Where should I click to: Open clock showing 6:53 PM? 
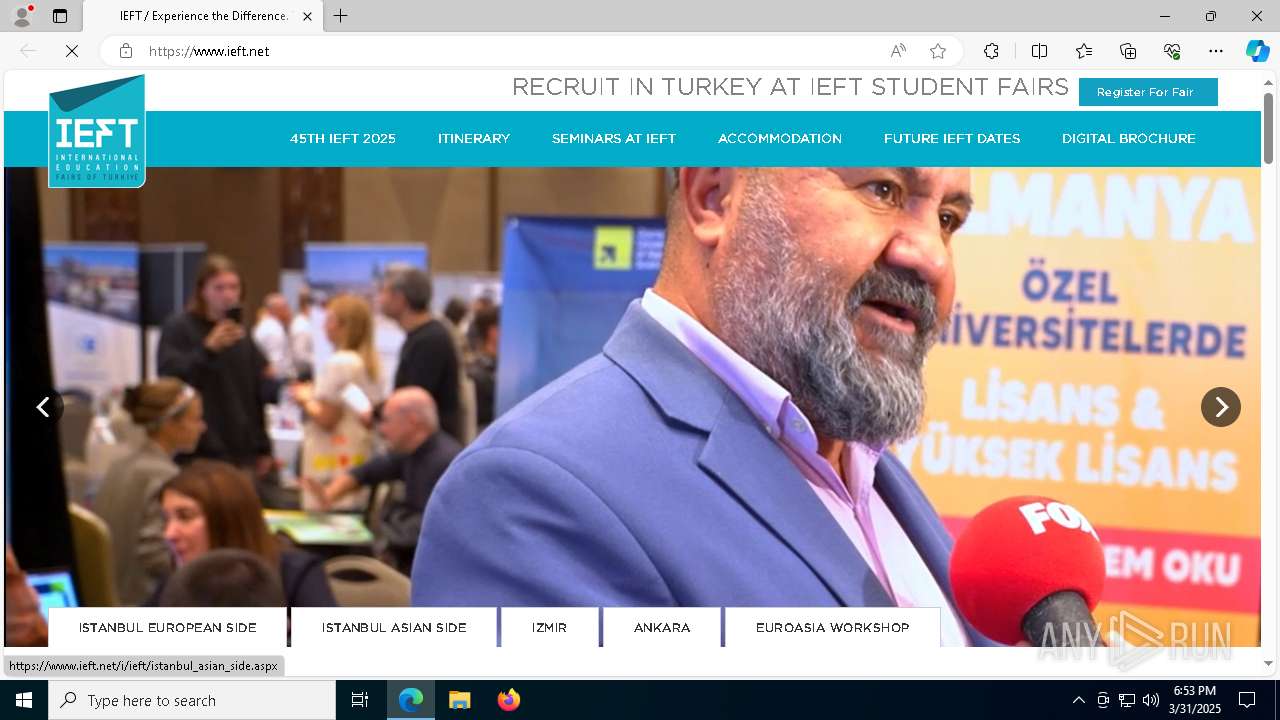1195,700
